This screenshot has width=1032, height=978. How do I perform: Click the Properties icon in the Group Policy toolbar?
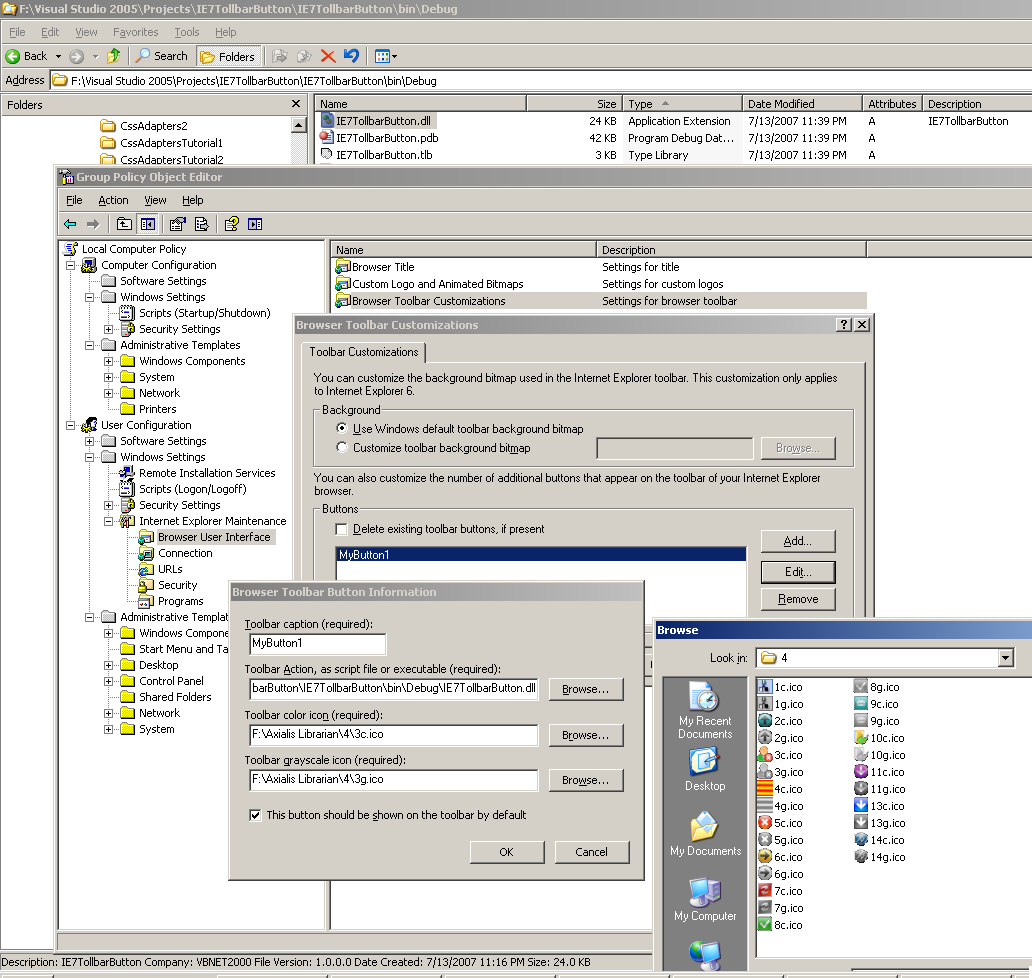click(x=178, y=224)
